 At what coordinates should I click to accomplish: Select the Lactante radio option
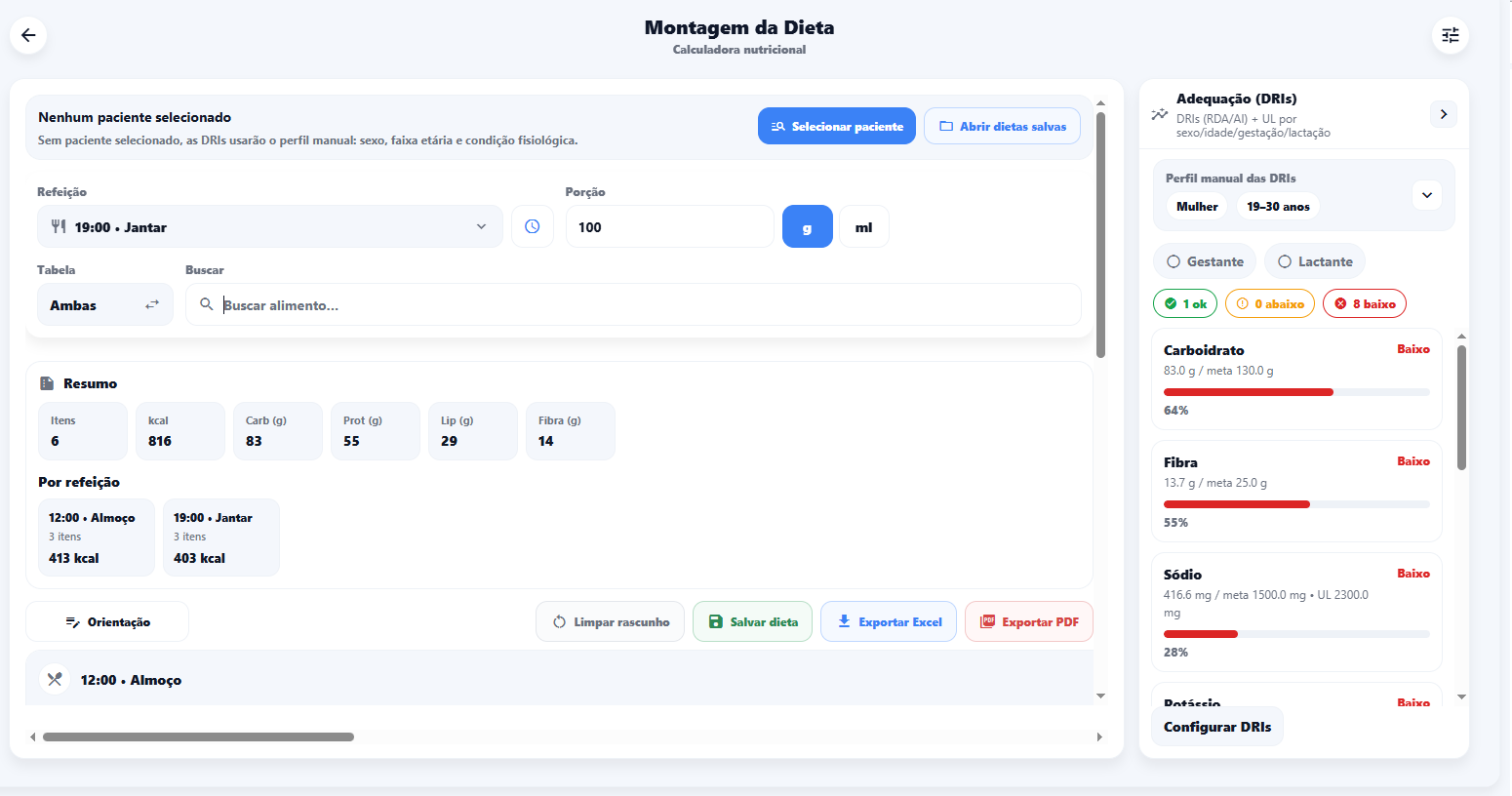pyautogui.click(x=1314, y=261)
